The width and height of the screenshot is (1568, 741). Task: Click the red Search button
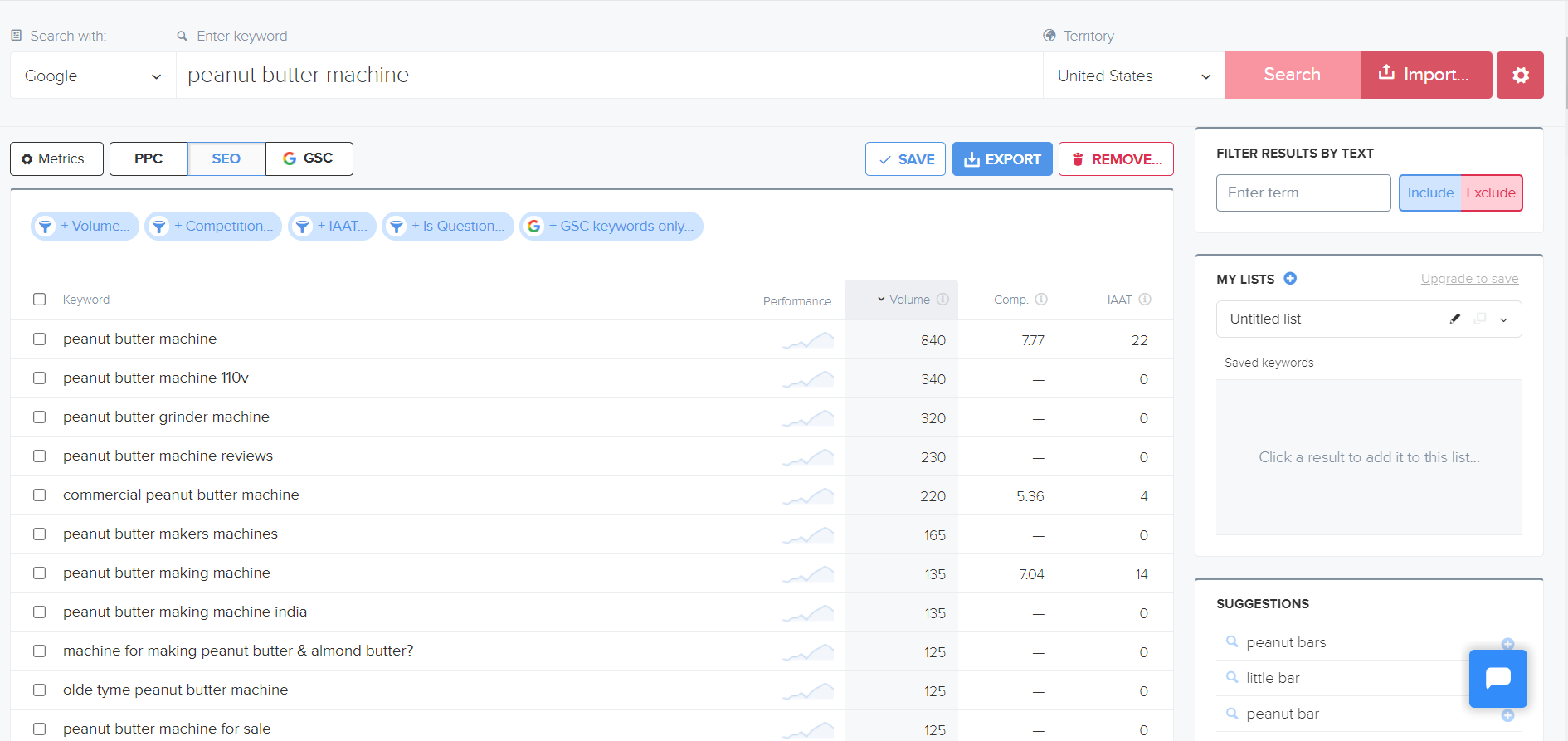click(1293, 75)
